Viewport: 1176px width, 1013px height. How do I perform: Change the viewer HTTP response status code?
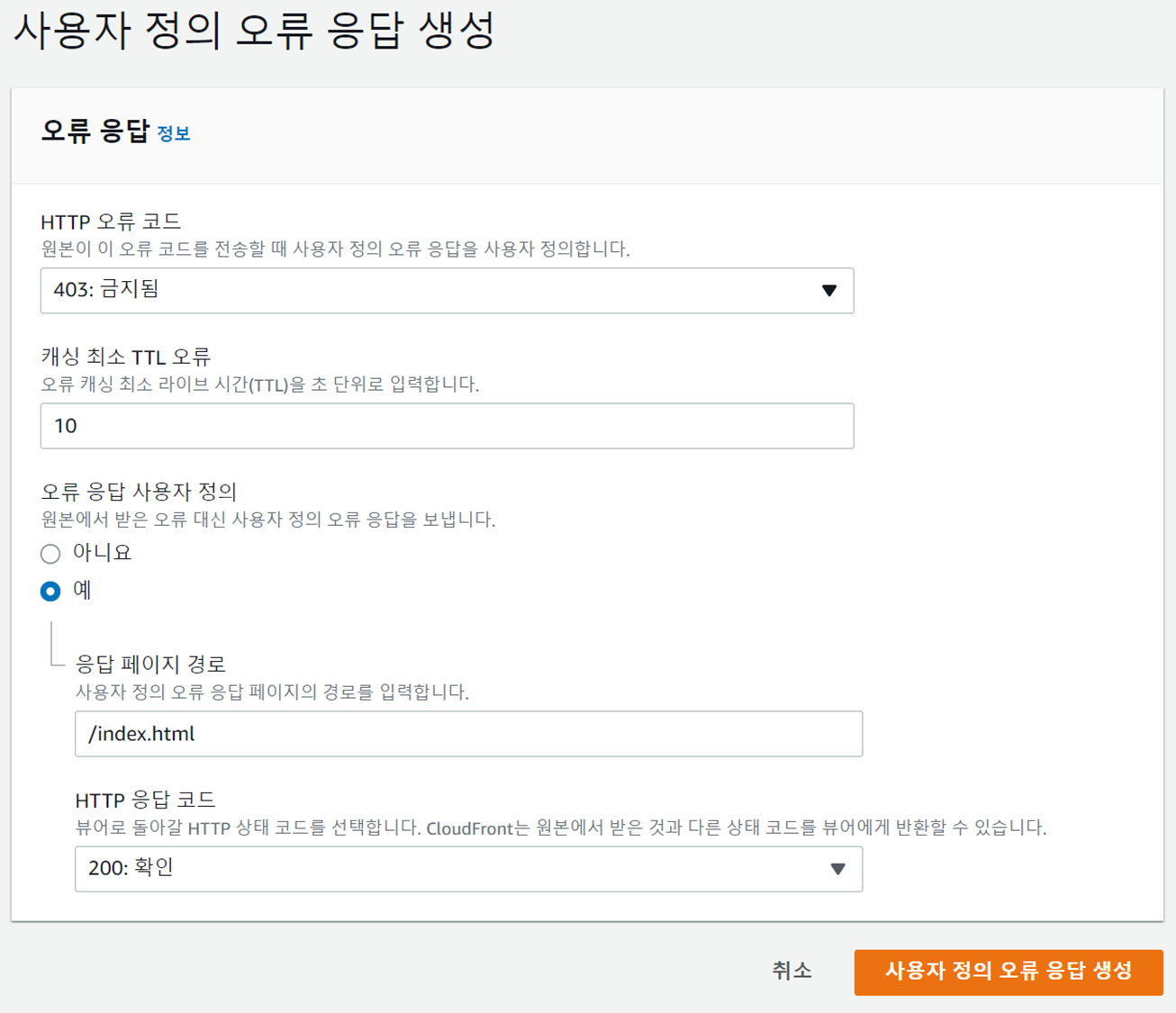467,869
